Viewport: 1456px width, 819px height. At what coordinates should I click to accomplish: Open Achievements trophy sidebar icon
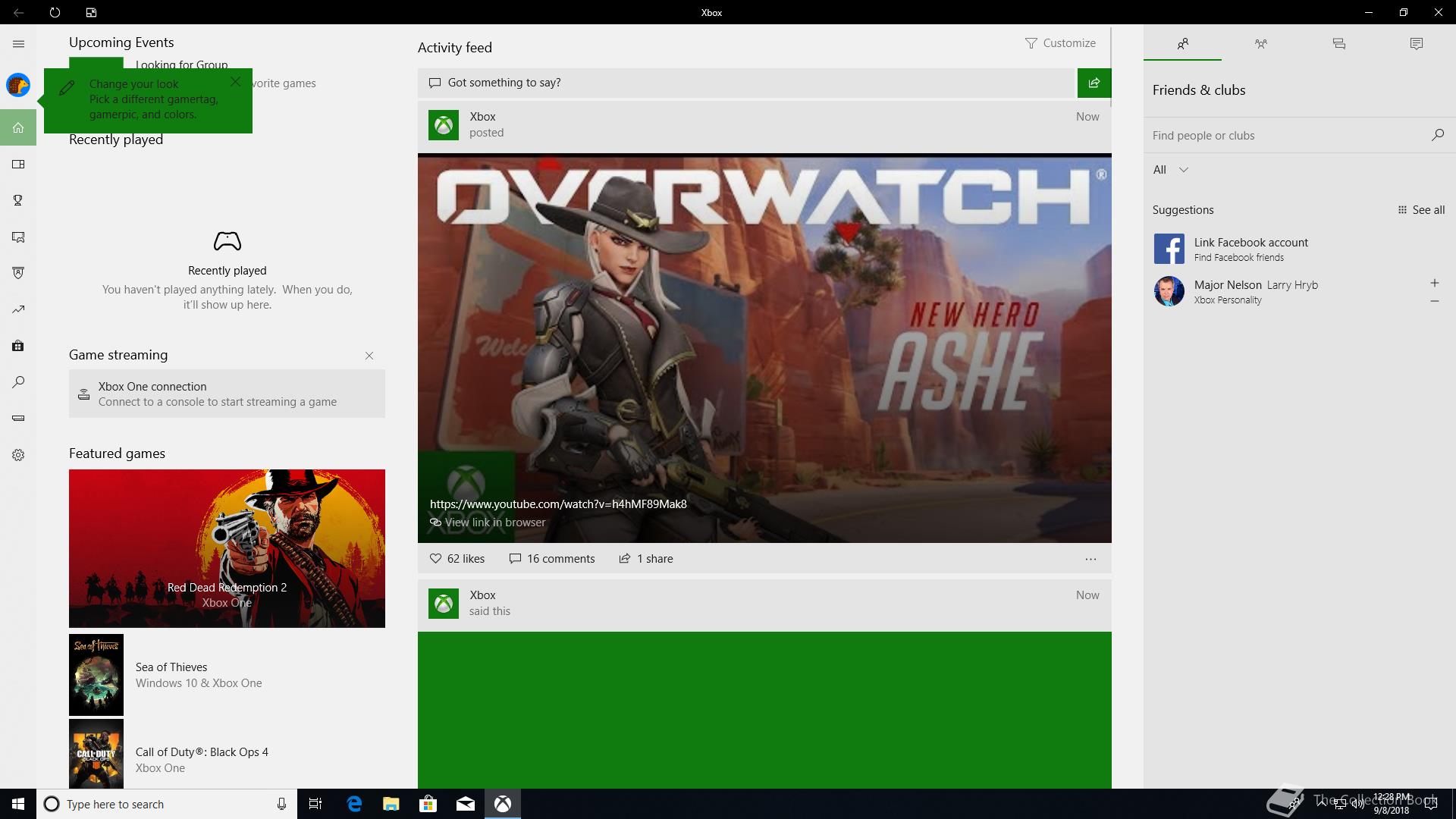18,200
